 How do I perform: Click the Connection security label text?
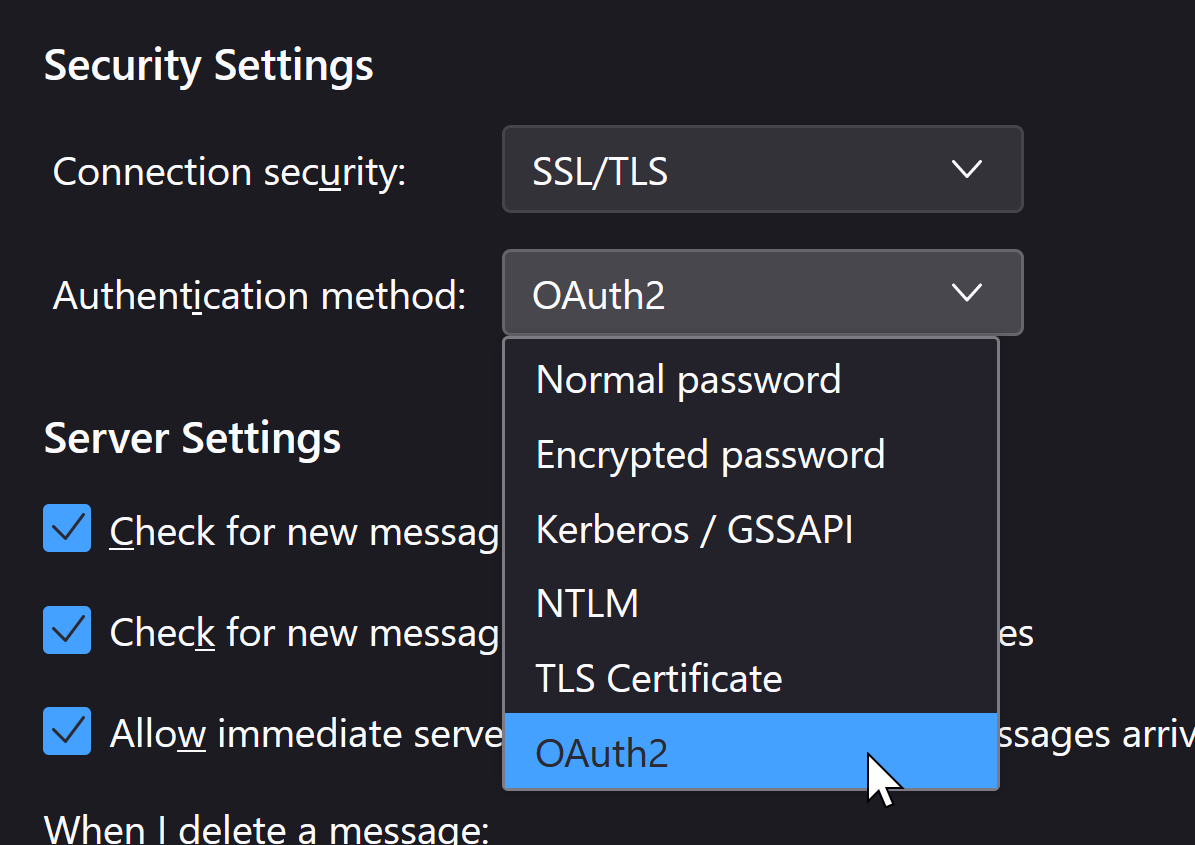tap(229, 172)
